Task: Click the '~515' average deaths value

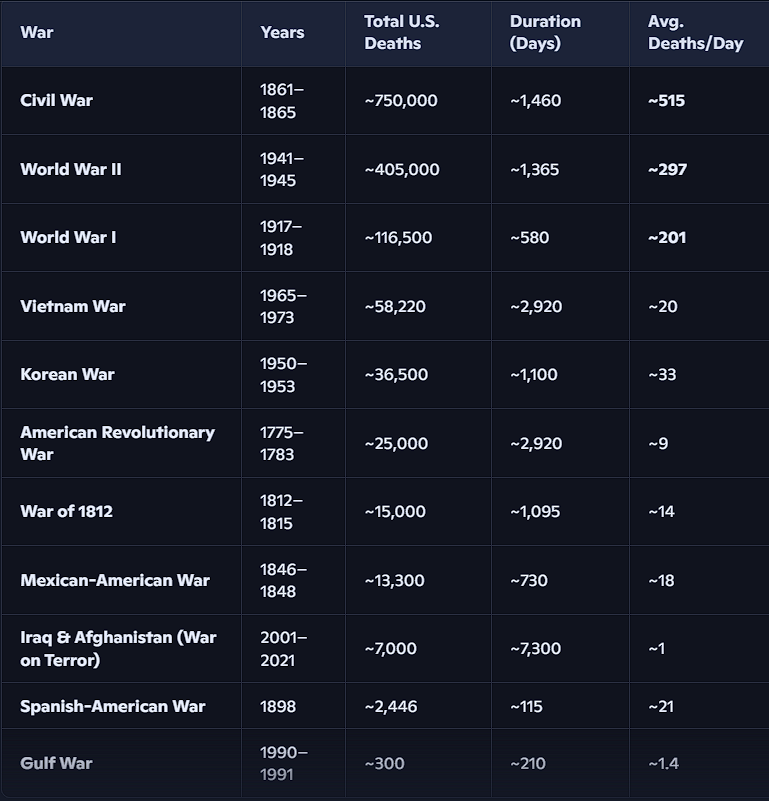Action: (x=666, y=101)
